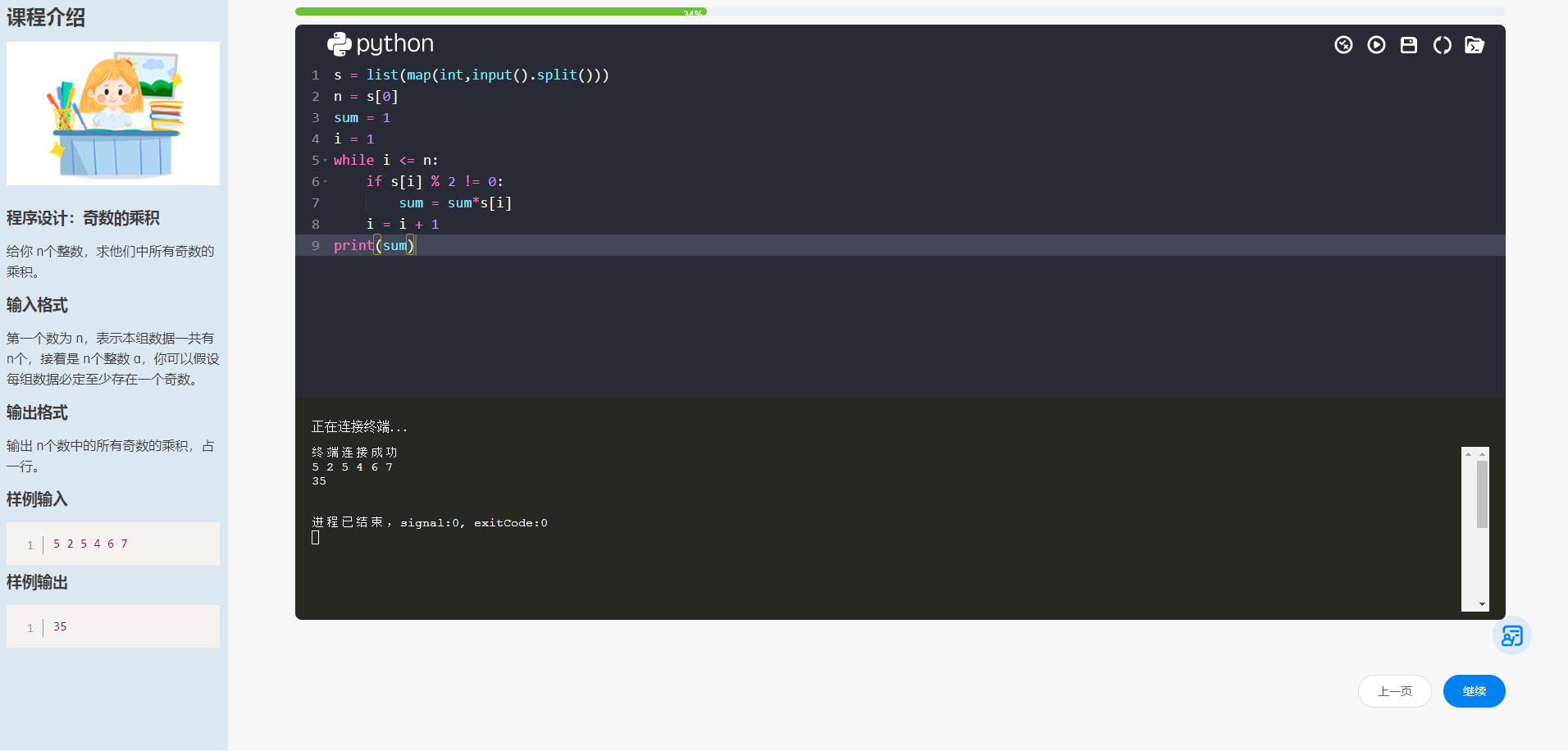Click the 输出格式 heading
Screen dimensions: 1568x751
pyautogui.click(x=37, y=412)
